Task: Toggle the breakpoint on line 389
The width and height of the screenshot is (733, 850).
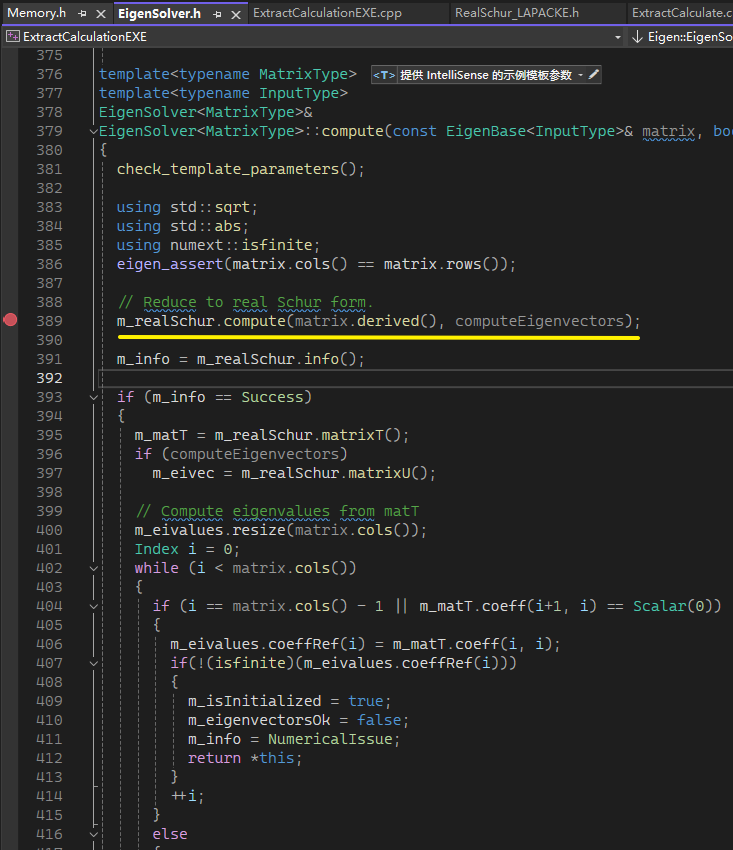Action: (10, 320)
